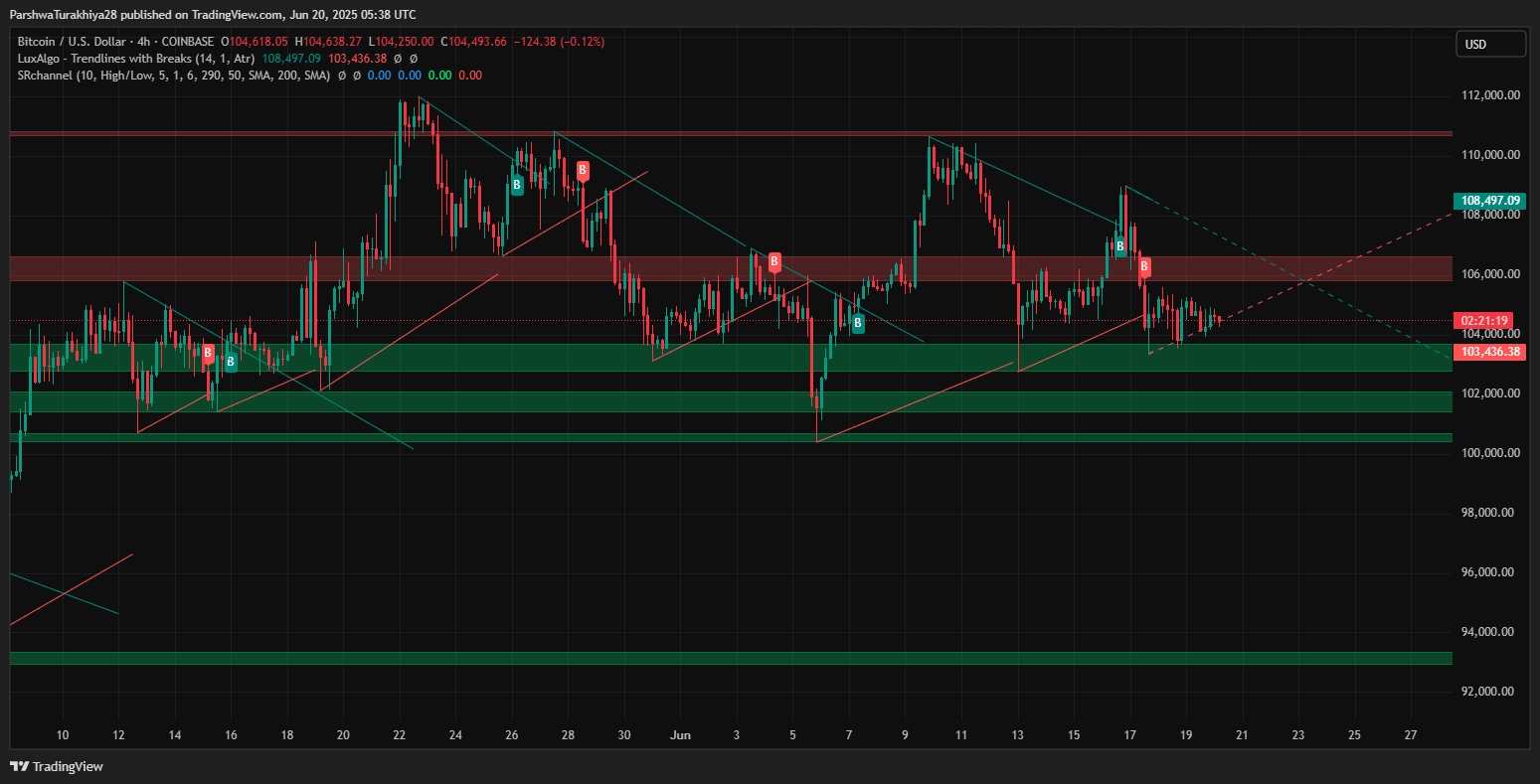Image resolution: width=1540 pixels, height=784 pixels.
Task: Click the TradingView logo at bottom left
Action: point(57,766)
